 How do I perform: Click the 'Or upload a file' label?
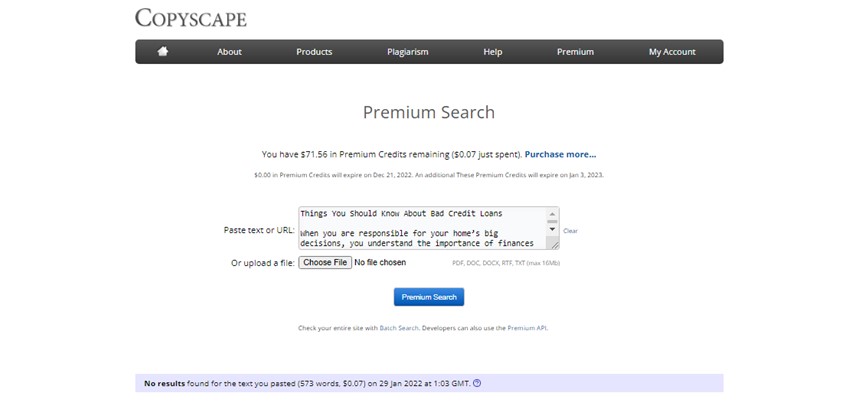coord(263,263)
